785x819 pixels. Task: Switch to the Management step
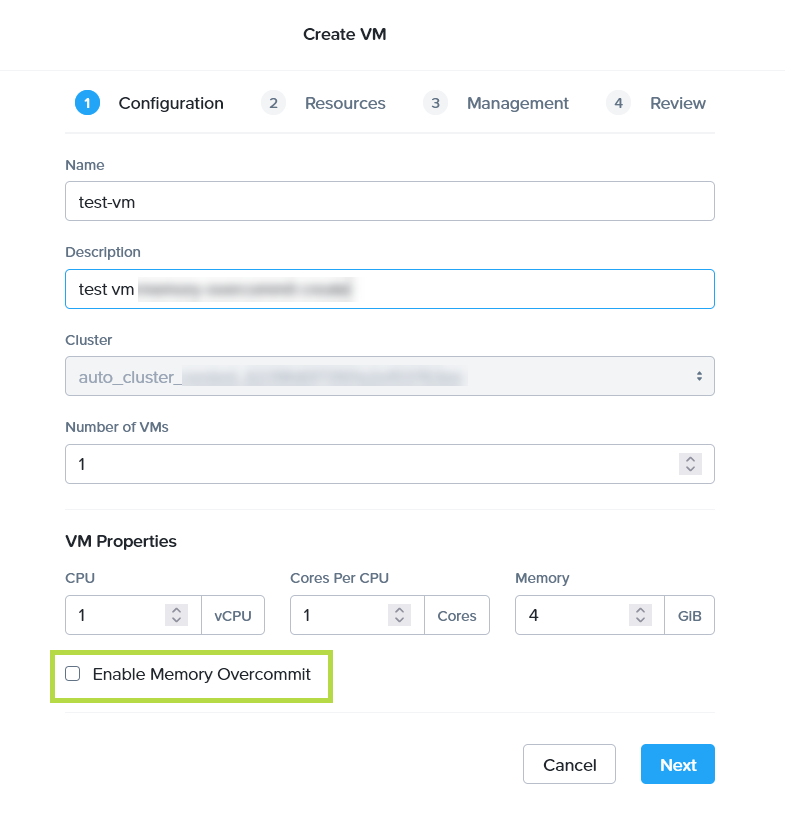coord(518,103)
